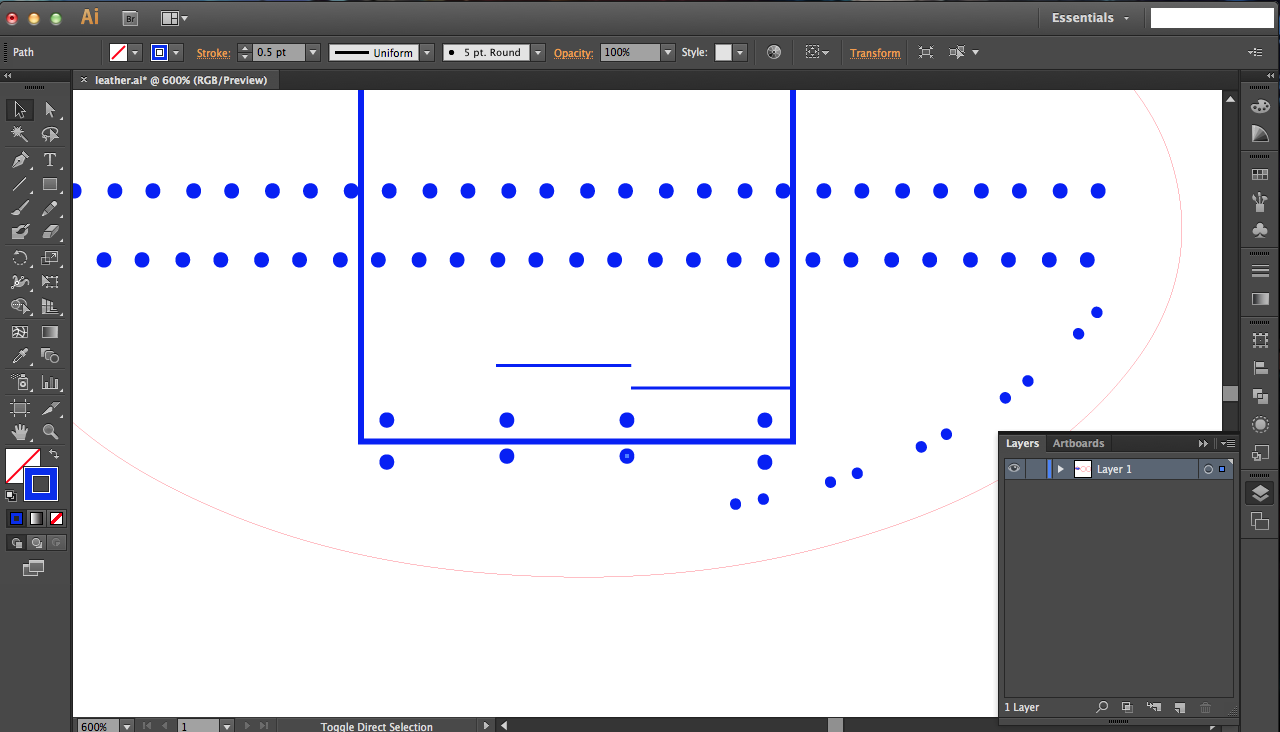The image size is (1280, 732).
Task: Open the 5 pt. Round brush dropdown
Action: pos(538,53)
